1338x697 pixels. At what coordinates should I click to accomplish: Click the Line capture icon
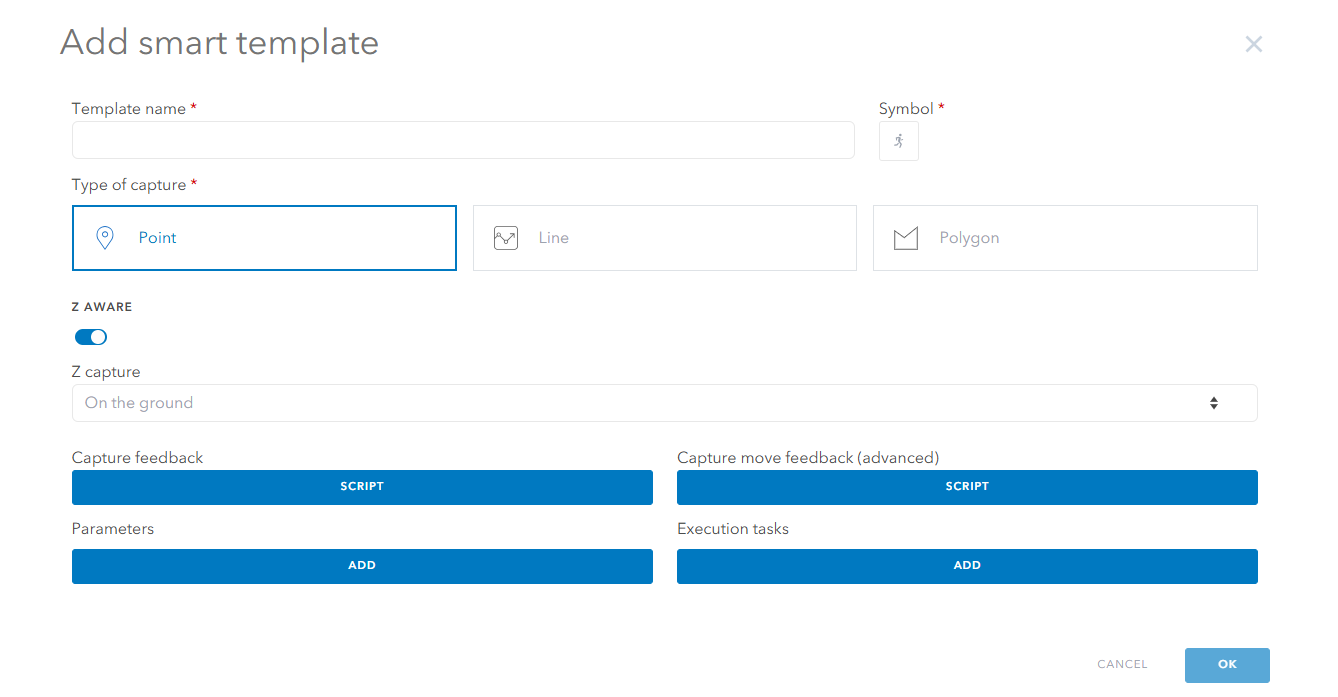pos(505,237)
